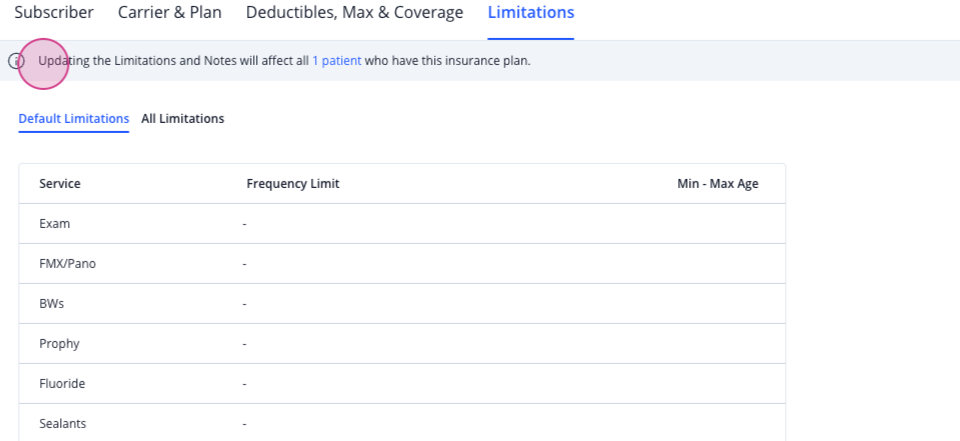This screenshot has height=441, width=960.
Task: Click the Frequency Limit column header
Action: click(293, 184)
